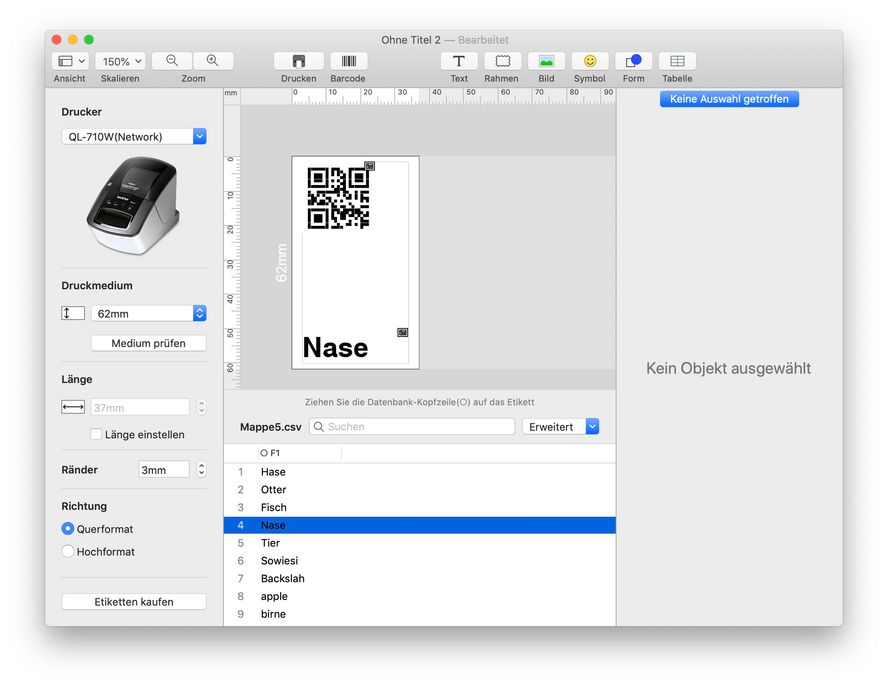Select the Nase text on the label
888x686 pixels.
click(x=336, y=347)
